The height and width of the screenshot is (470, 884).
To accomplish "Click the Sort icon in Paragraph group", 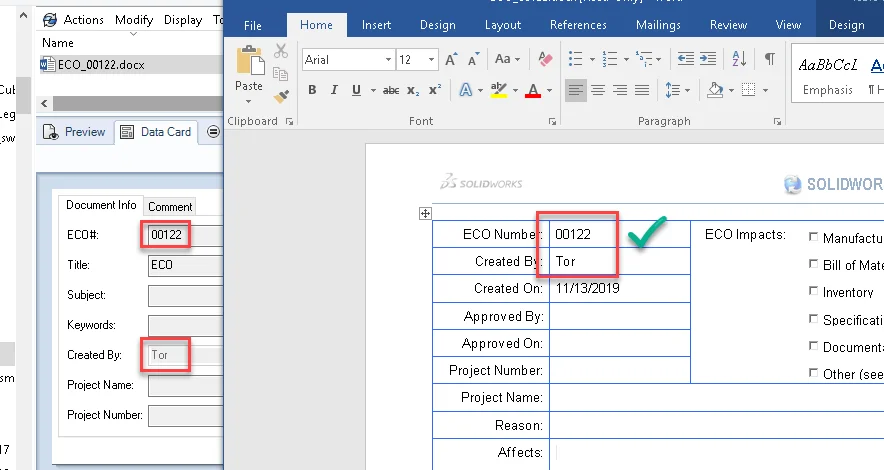I will pos(742,59).
